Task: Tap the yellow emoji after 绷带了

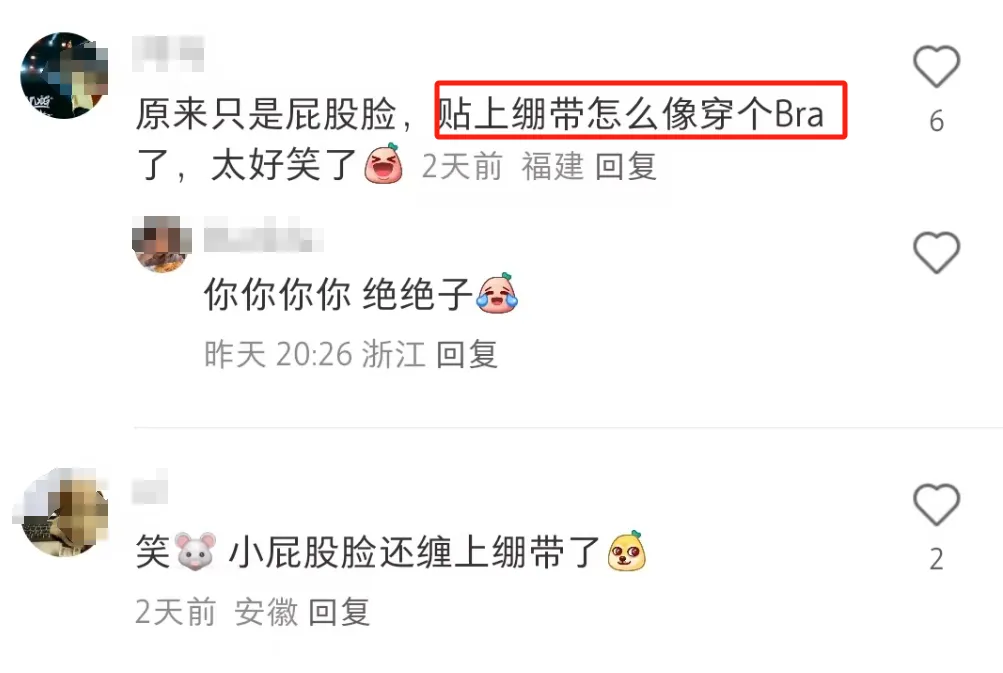Action: coord(626,551)
